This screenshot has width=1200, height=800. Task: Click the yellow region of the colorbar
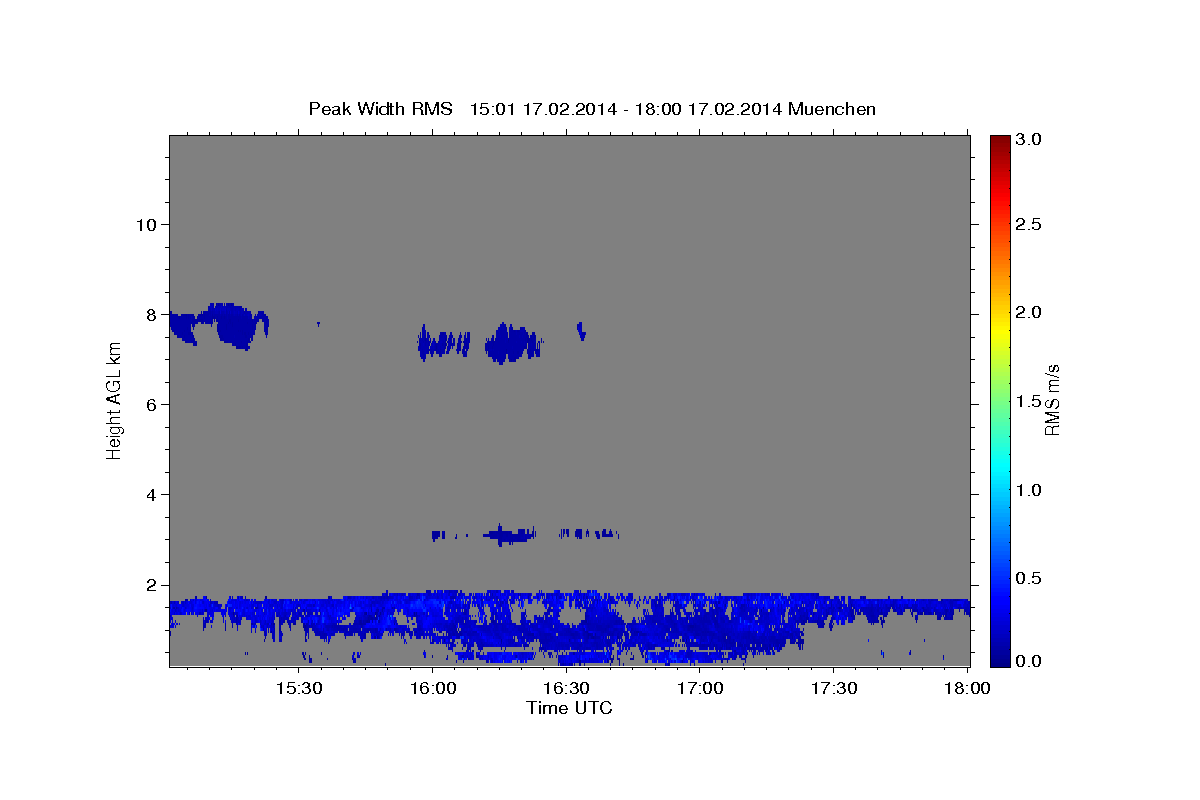coord(1000,330)
